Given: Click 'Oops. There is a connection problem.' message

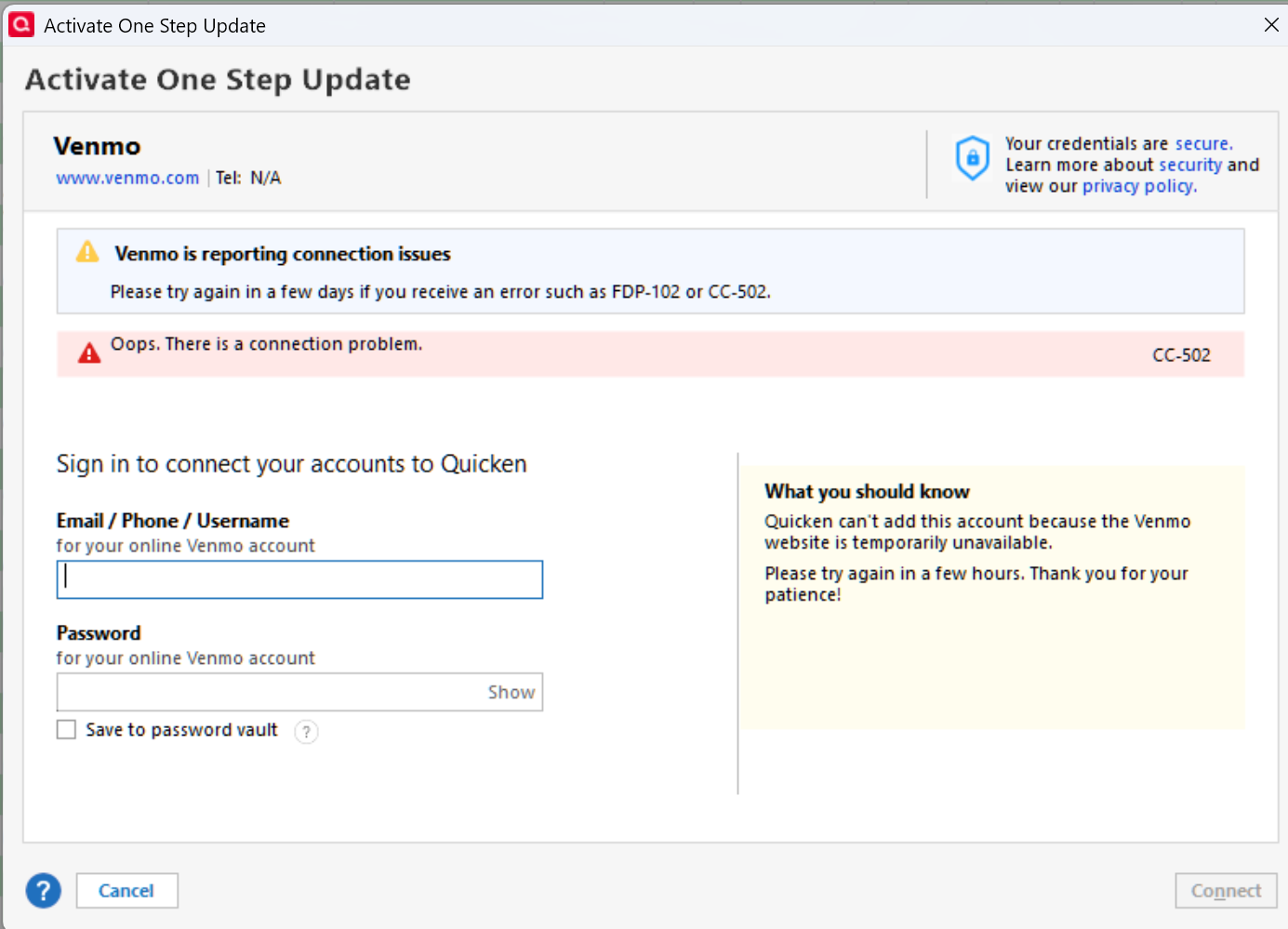Looking at the screenshot, I should click(266, 344).
